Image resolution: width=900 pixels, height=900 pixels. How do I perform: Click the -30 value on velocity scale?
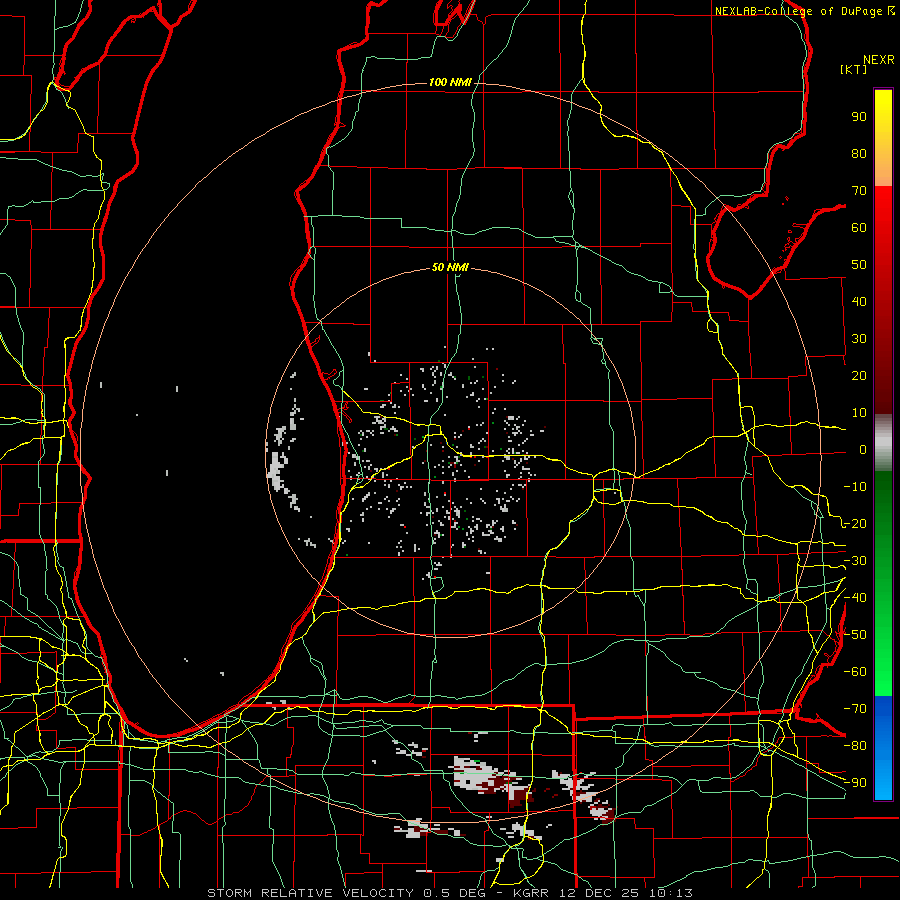(855, 561)
